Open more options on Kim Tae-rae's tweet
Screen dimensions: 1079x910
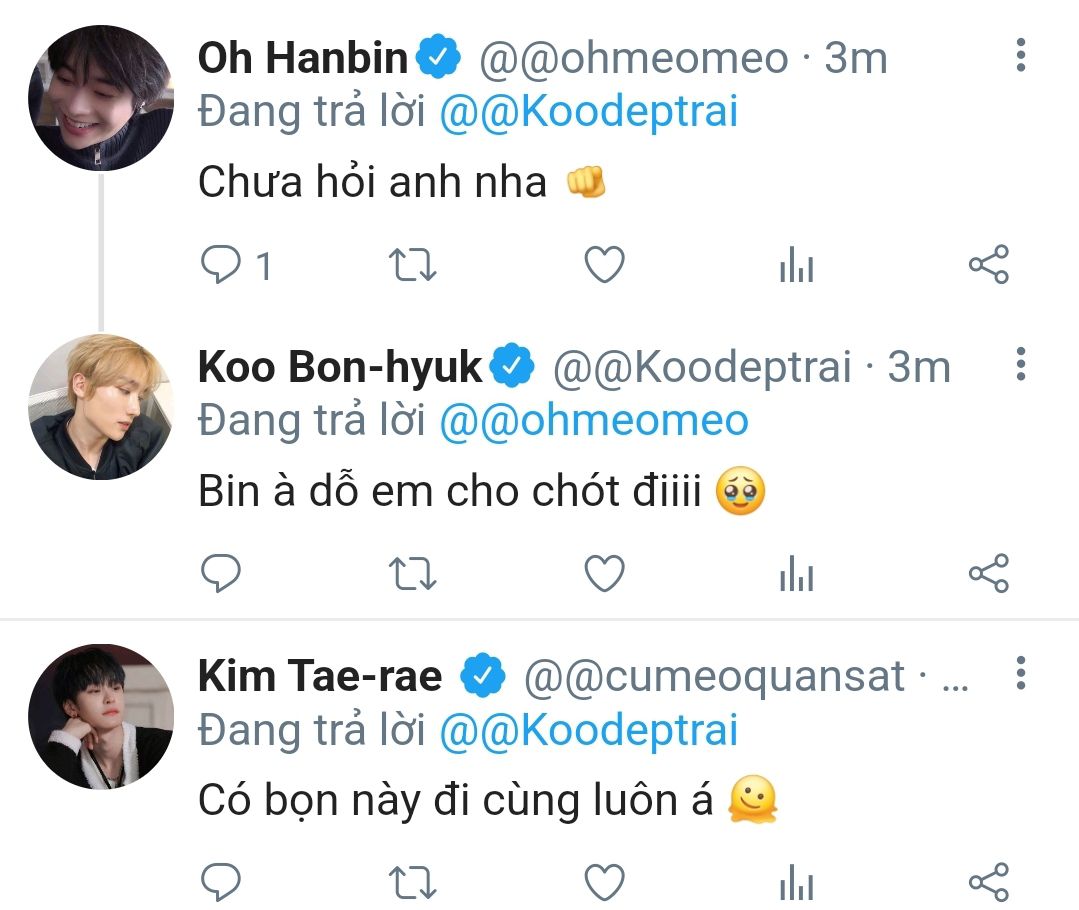(1020, 673)
